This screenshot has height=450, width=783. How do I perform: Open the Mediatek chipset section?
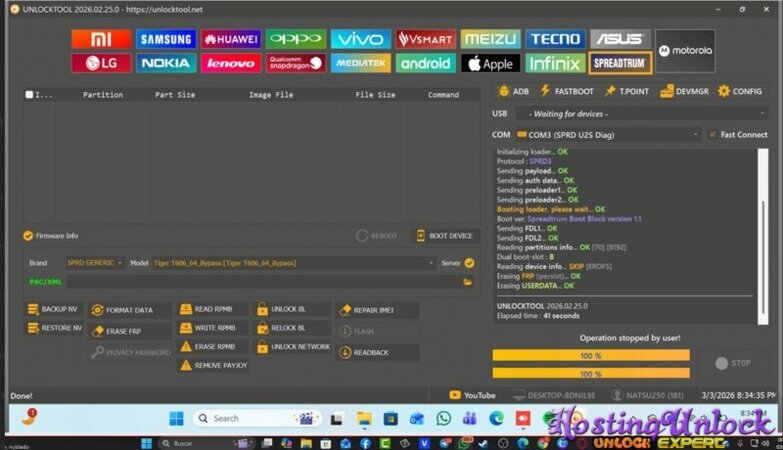click(x=360, y=63)
